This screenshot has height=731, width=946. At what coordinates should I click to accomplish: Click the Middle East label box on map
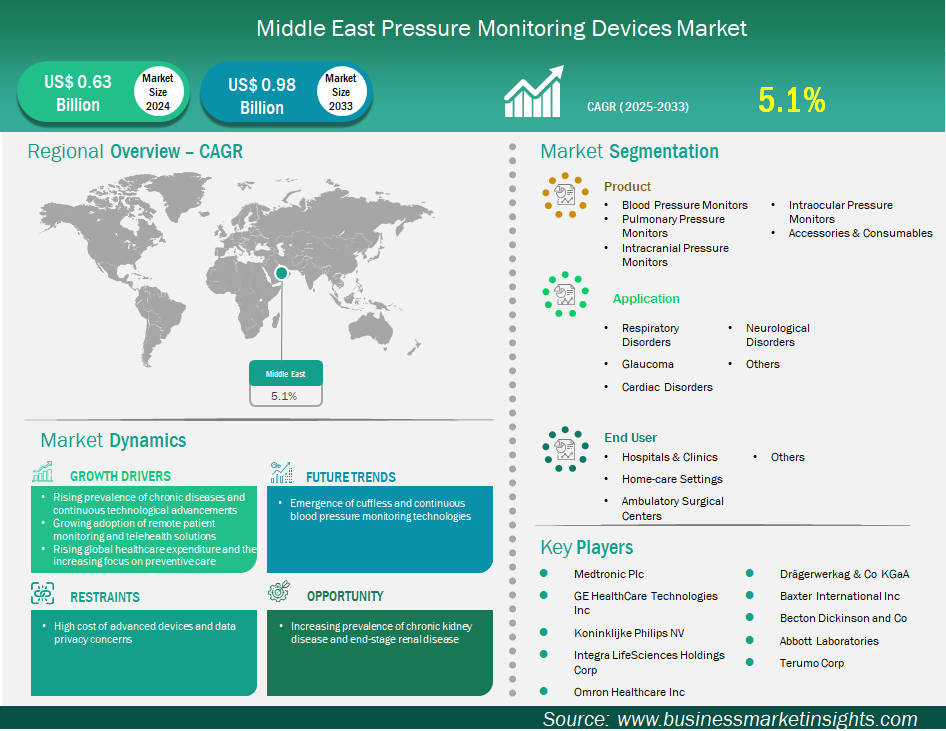(x=286, y=373)
